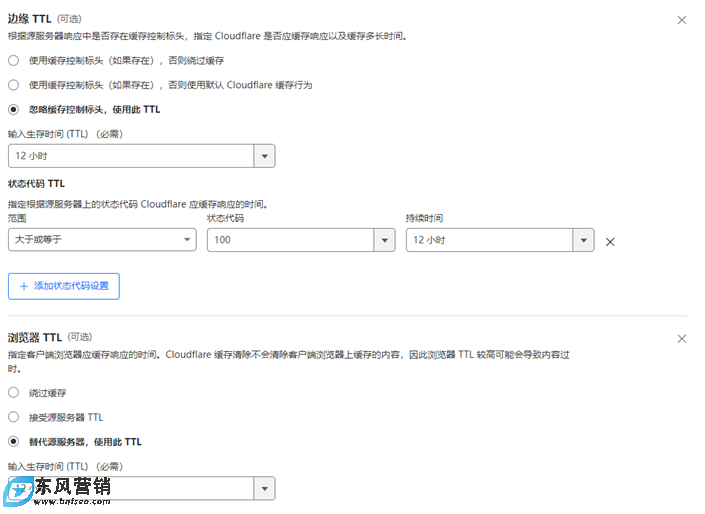Click the 边缘 TTL section heading
Screen dimensions: 705x514
point(30,19)
